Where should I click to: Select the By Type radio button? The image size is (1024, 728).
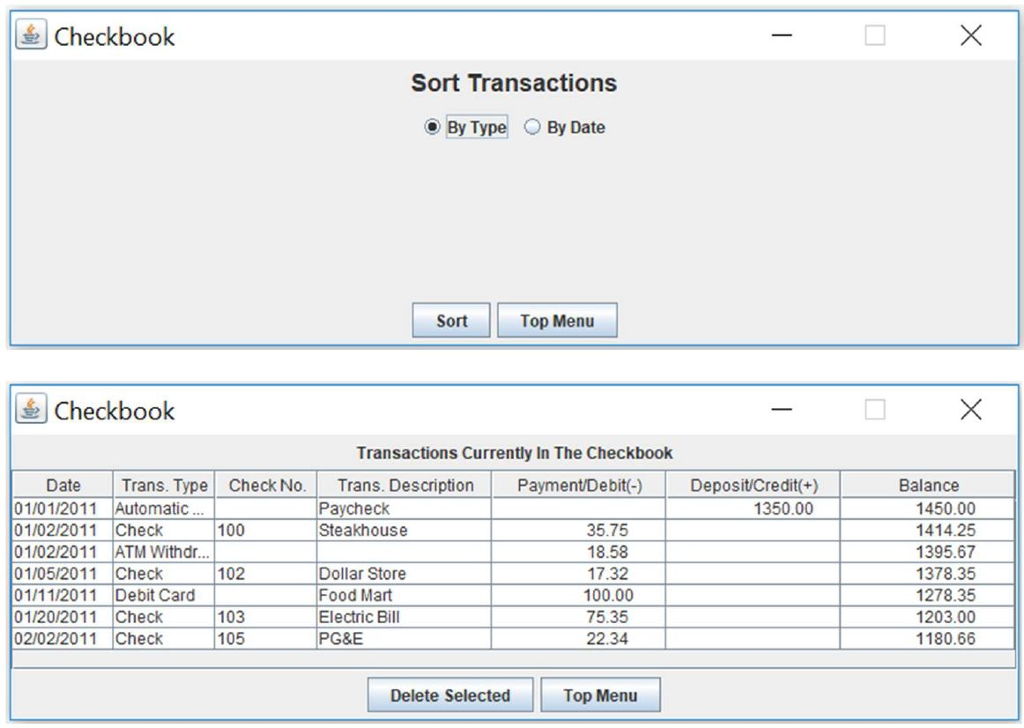(x=433, y=128)
